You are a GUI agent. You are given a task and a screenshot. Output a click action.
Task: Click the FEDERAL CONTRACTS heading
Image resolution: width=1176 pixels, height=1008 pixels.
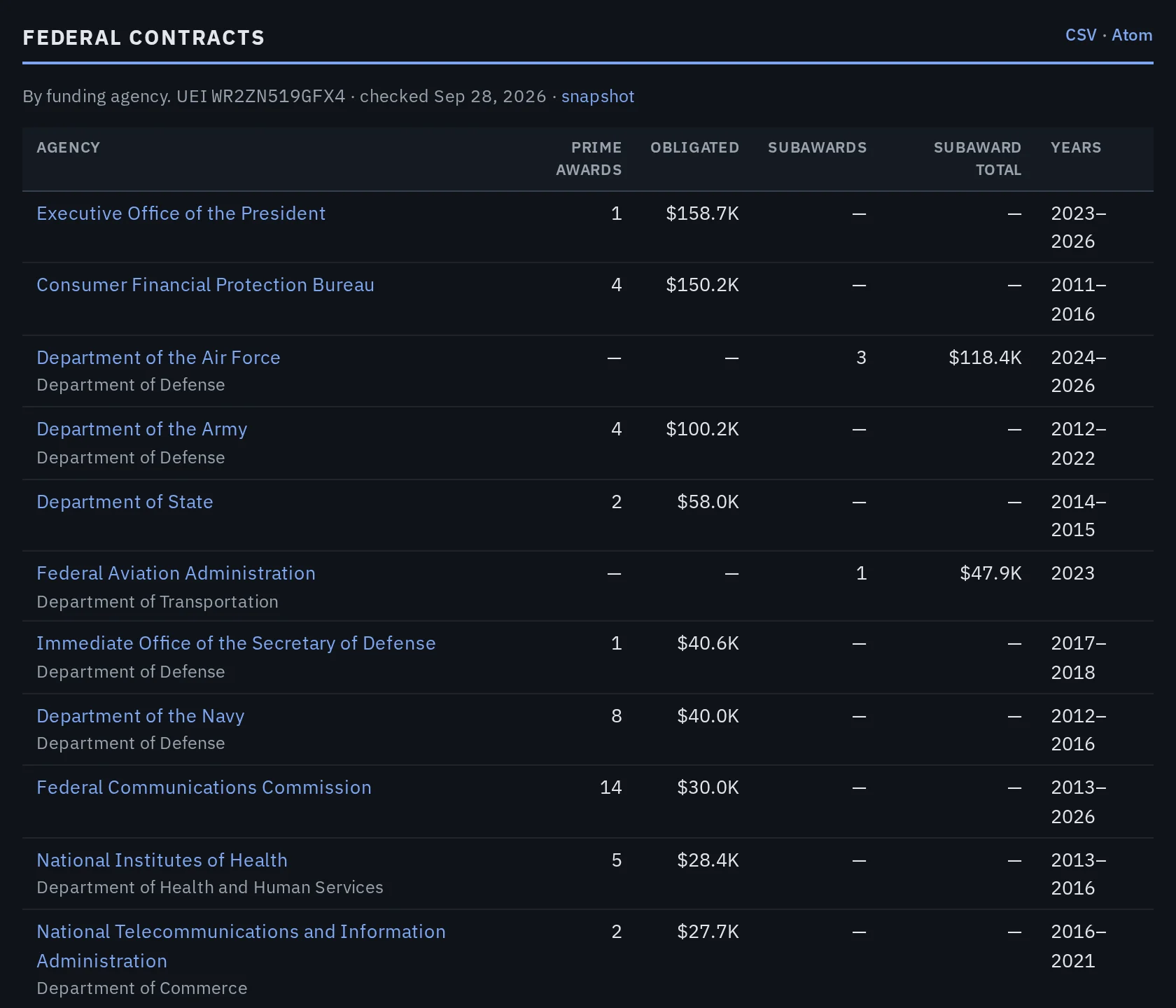[143, 38]
